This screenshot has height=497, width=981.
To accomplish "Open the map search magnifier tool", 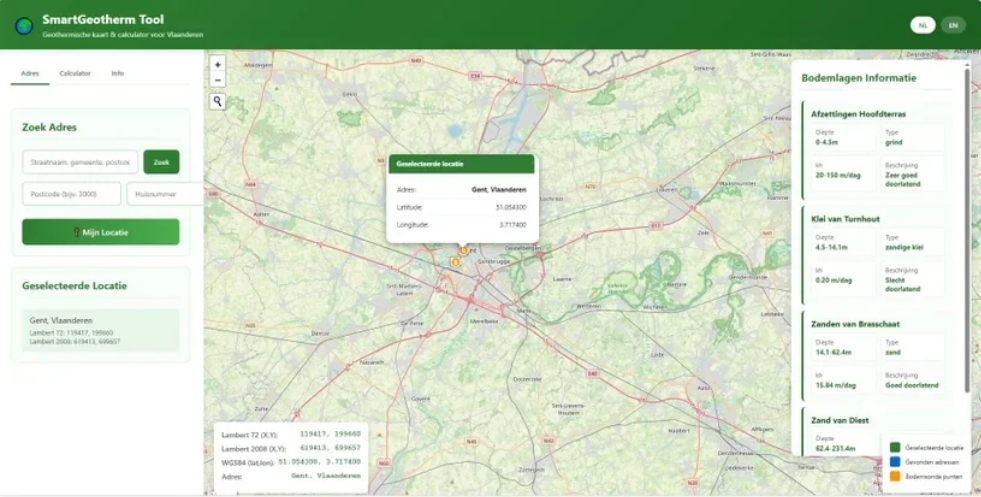I will (x=218, y=101).
